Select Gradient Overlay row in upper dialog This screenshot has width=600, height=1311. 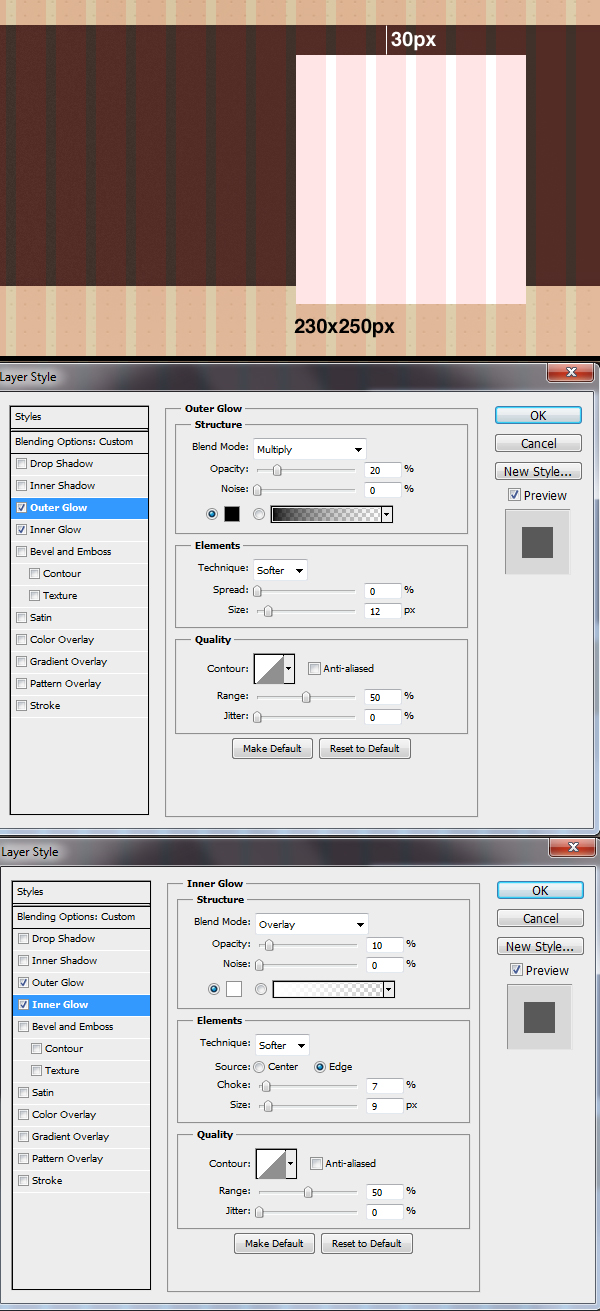coord(80,662)
